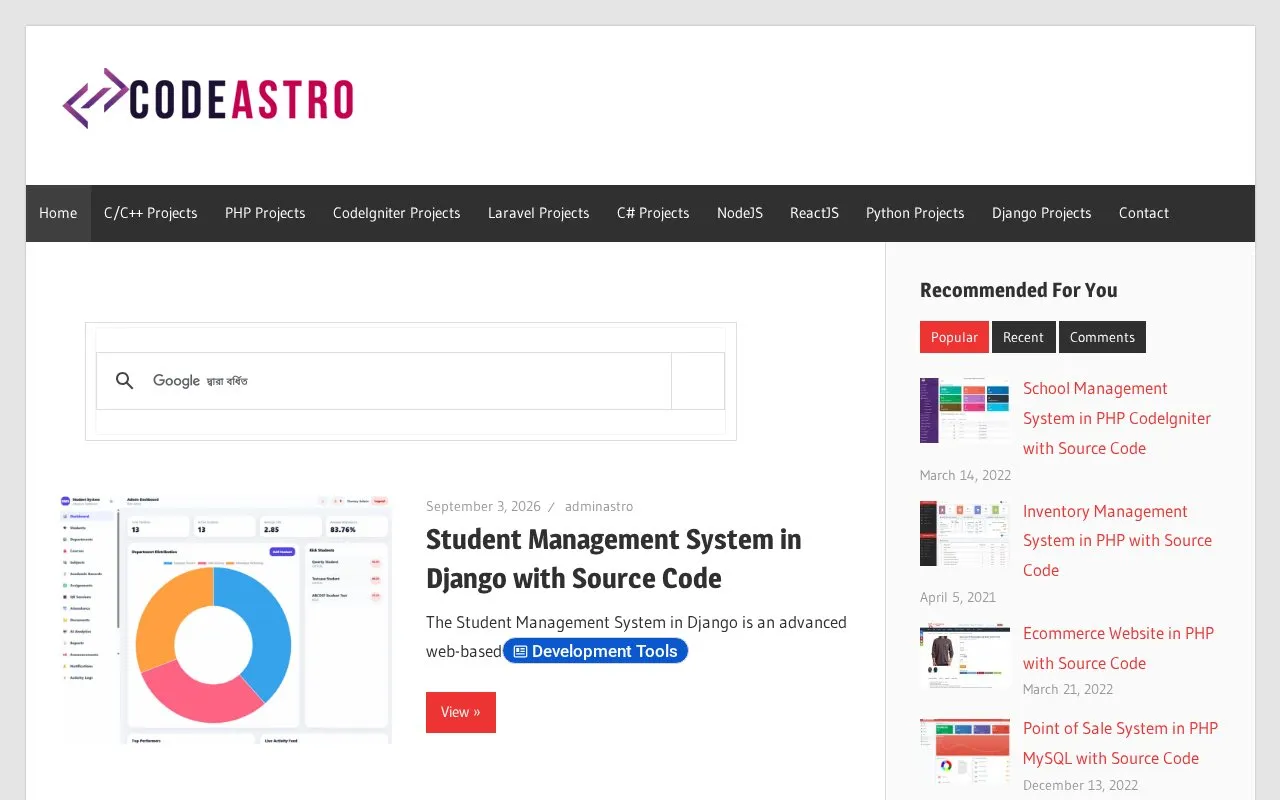The height and width of the screenshot is (800, 1280).
Task: Open ReactJS menu item
Action: coord(814,213)
